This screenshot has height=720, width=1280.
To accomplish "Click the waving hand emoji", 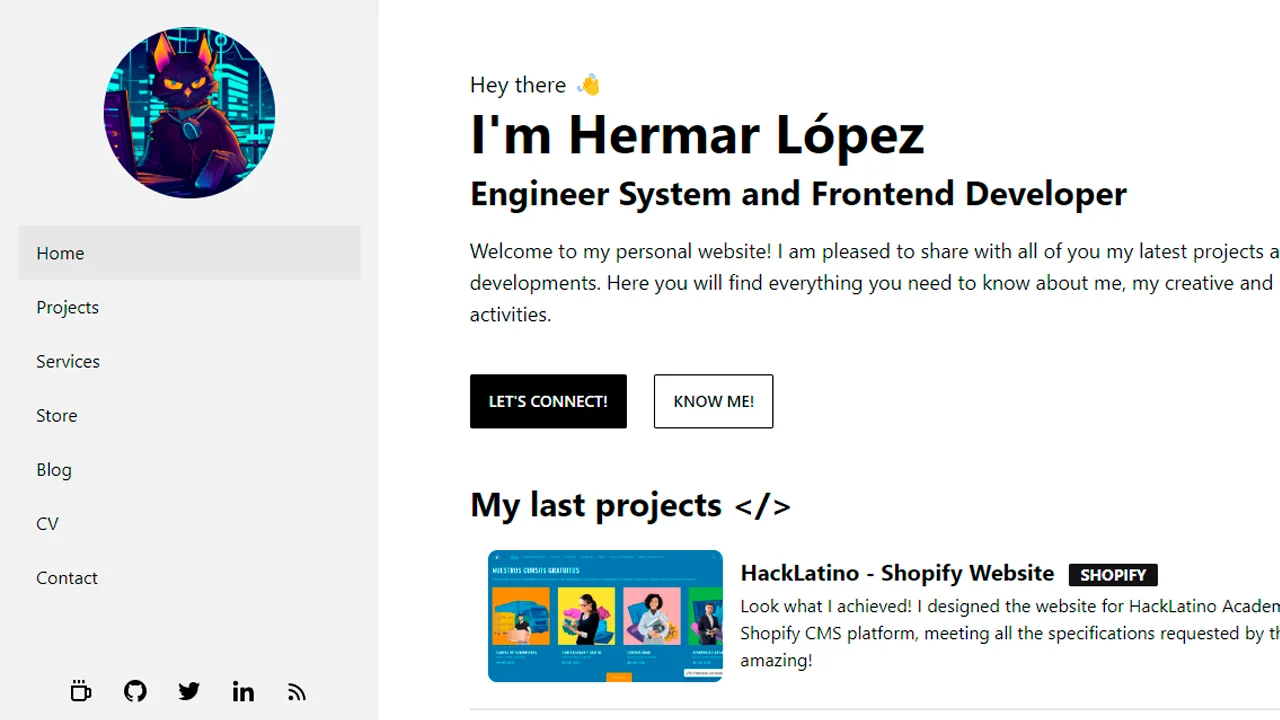I will pyautogui.click(x=589, y=85).
